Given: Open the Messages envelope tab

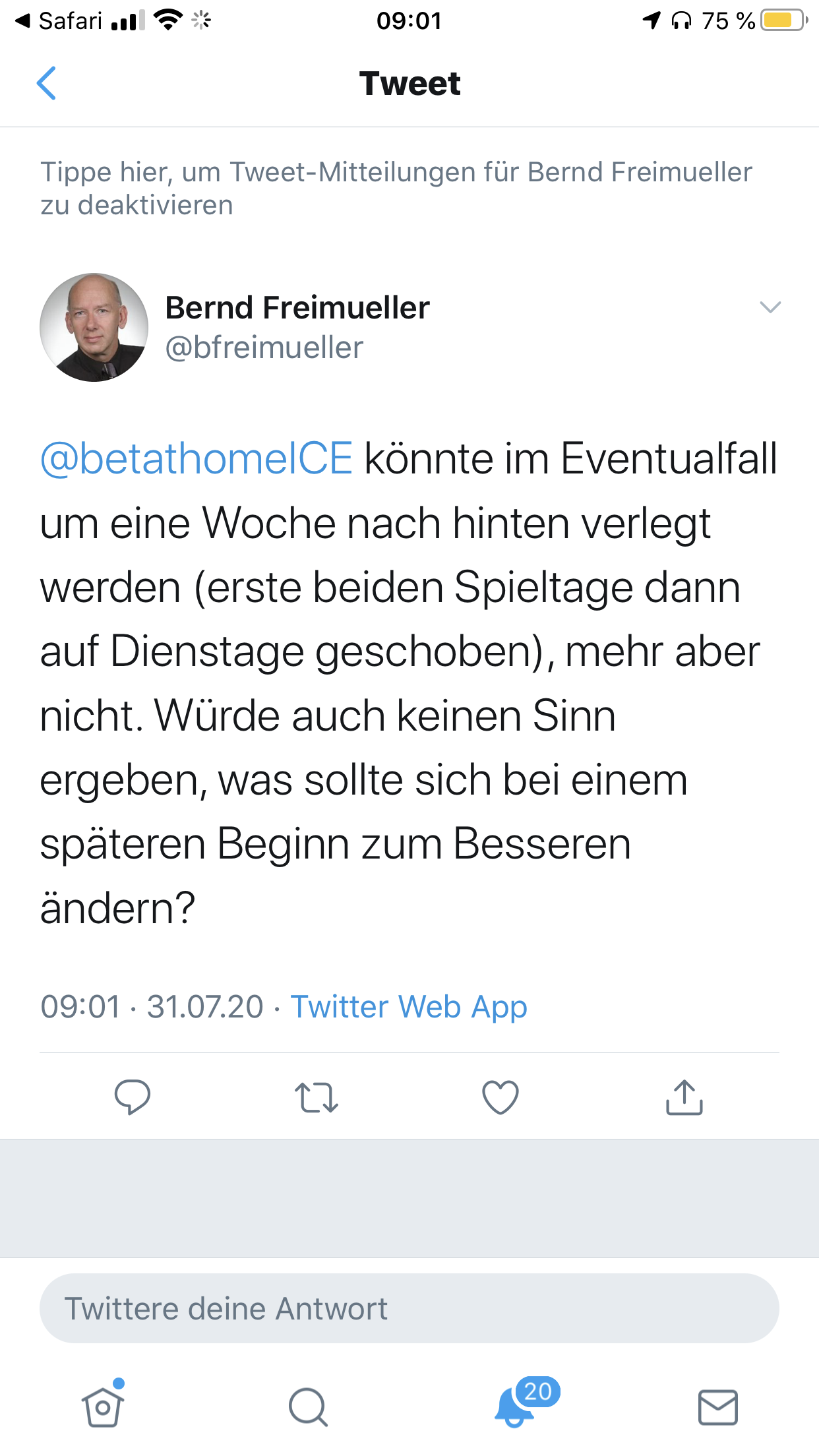Looking at the screenshot, I should point(717,1407).
